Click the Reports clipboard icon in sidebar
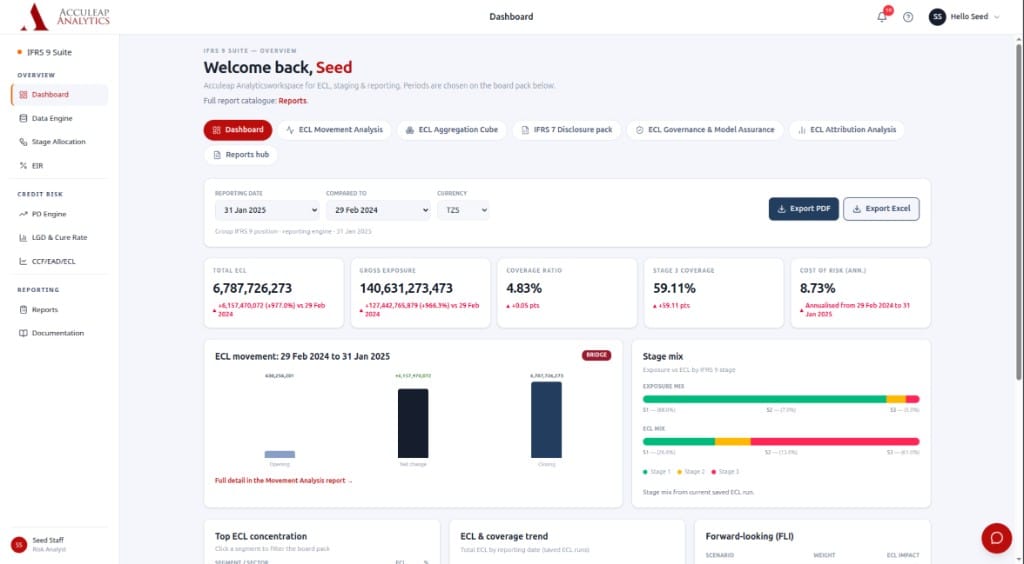 click(x=23, y=309)
